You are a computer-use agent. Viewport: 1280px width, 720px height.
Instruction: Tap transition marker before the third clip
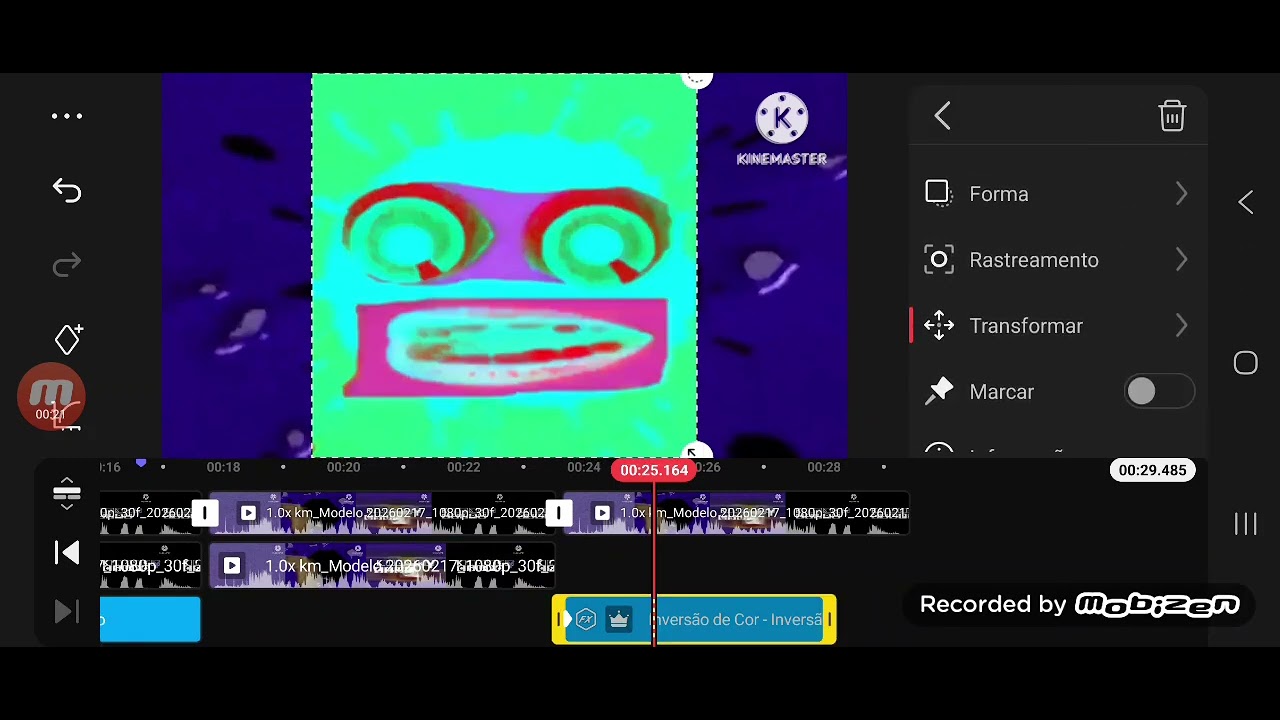point(559,513)
